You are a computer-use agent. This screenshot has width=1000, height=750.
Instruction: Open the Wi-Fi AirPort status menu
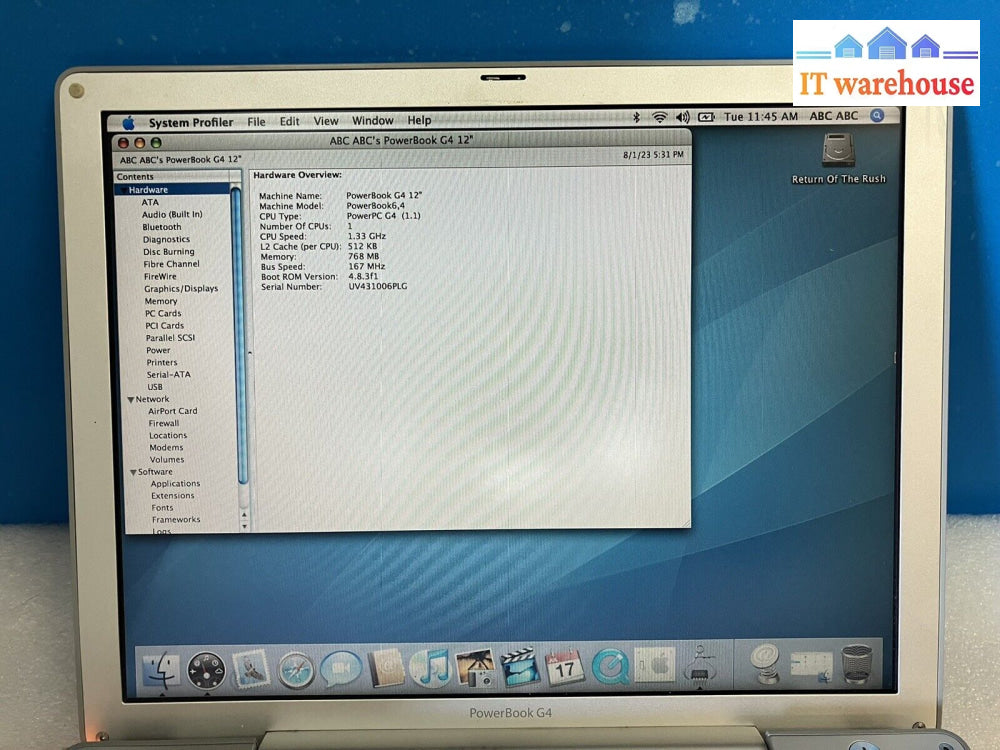pos(659,117)
